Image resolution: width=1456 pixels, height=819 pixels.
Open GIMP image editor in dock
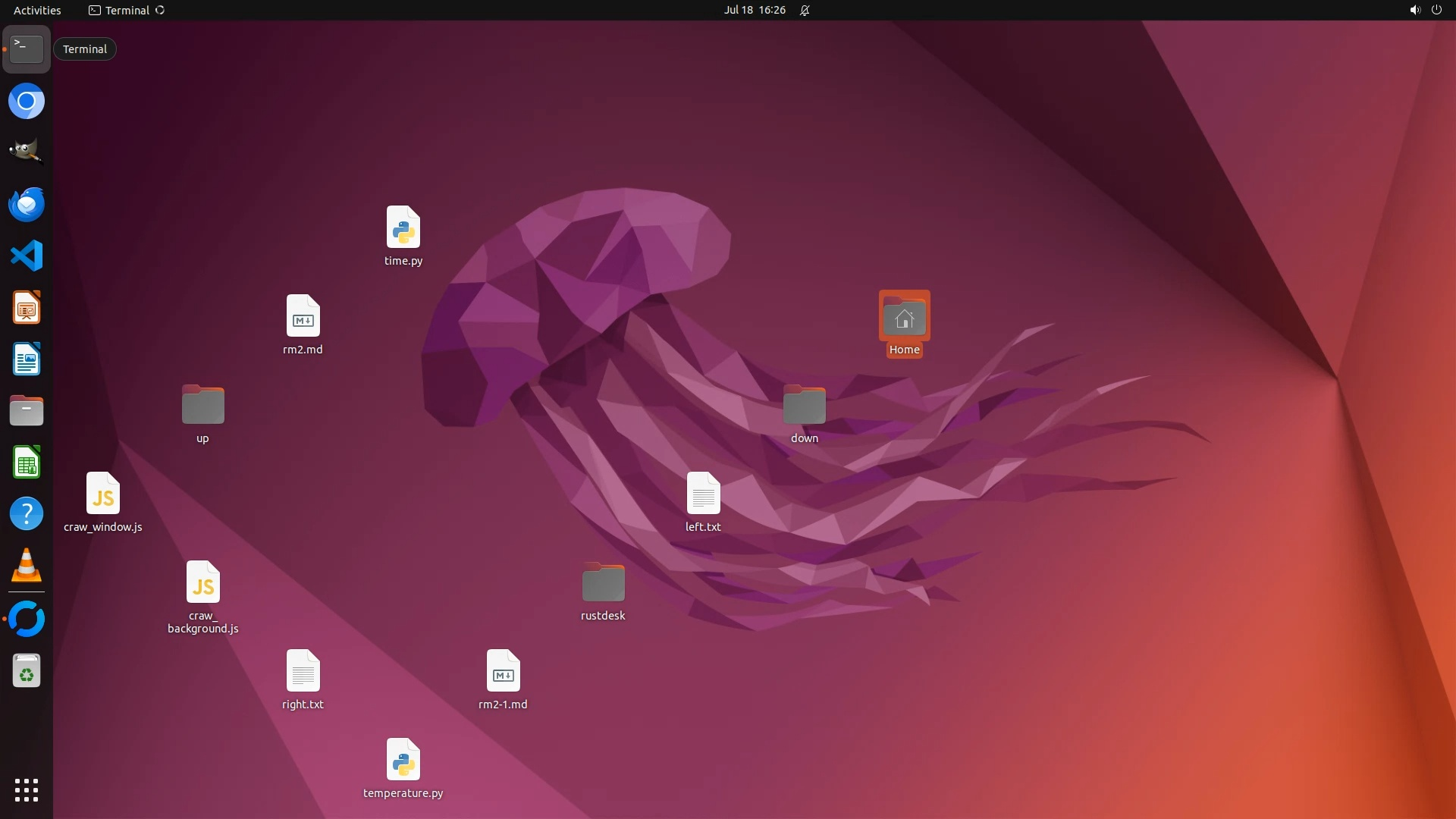[x=27, y=152]
